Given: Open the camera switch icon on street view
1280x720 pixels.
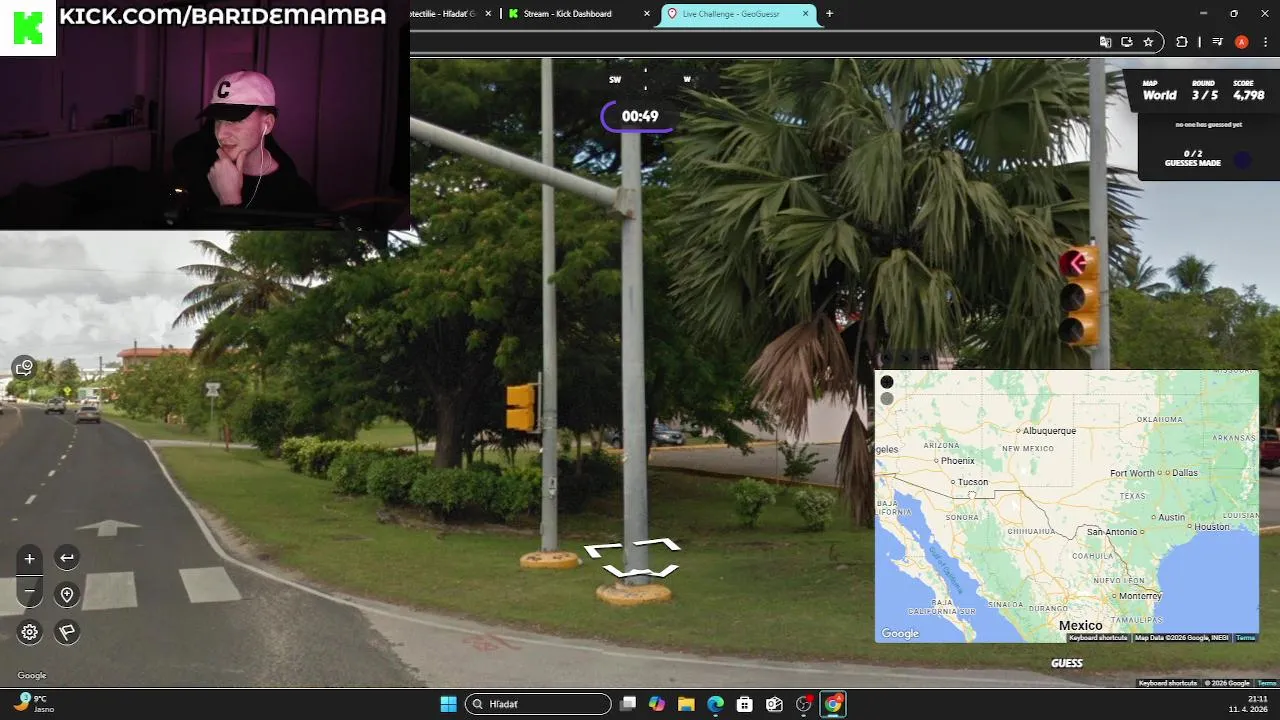Looking at the screenshot, I should (x=24, y=367).
